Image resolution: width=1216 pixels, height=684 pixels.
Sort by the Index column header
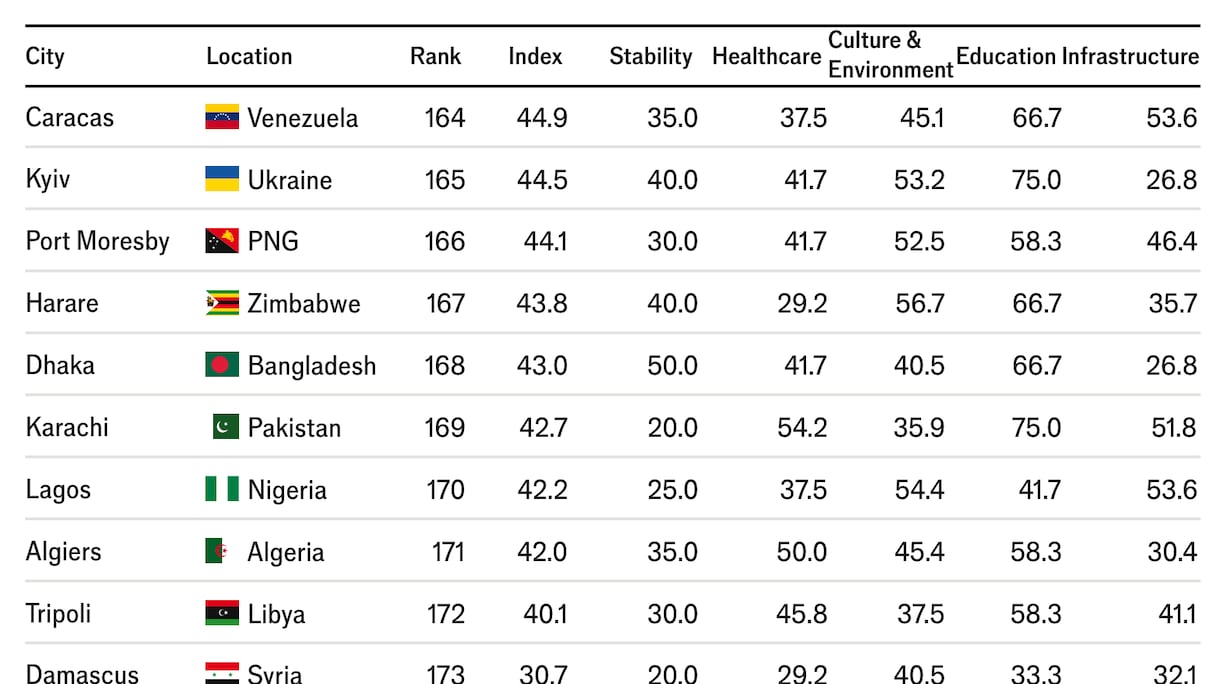click(535, 56)
